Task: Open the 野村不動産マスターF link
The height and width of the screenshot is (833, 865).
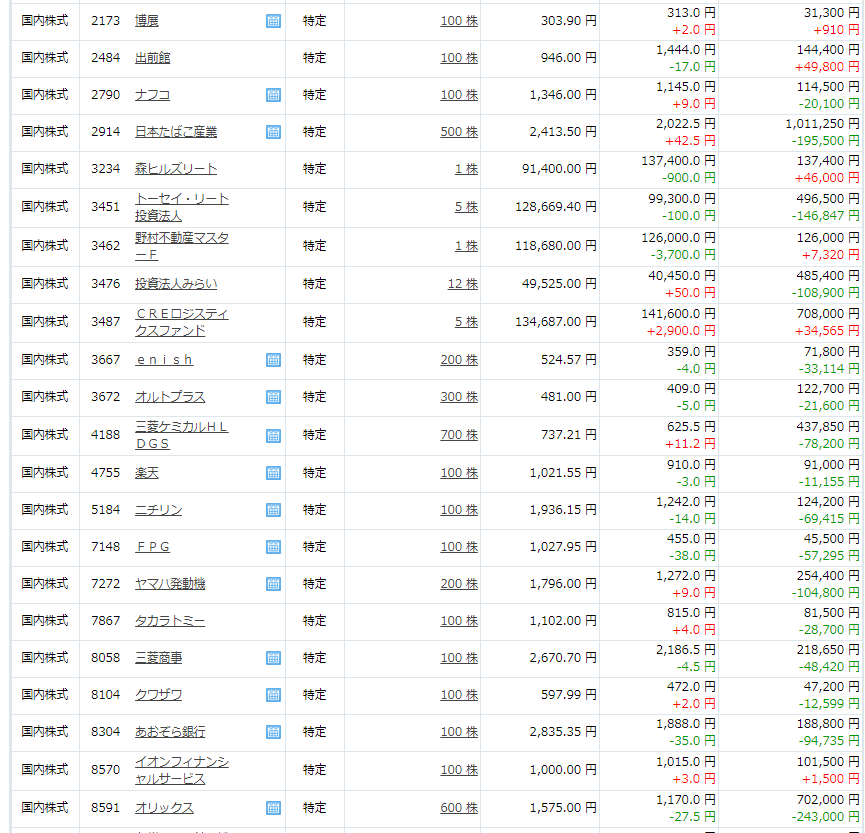Action: pos(181,246)
